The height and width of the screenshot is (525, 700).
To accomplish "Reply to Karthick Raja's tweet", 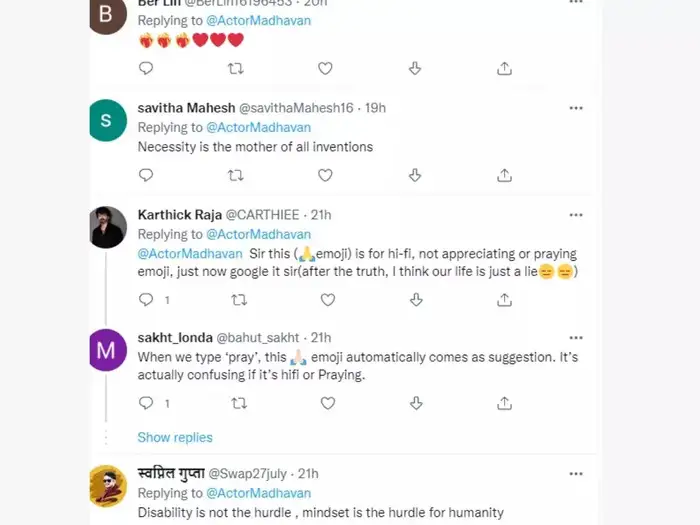I will click(x=146, y=299).
